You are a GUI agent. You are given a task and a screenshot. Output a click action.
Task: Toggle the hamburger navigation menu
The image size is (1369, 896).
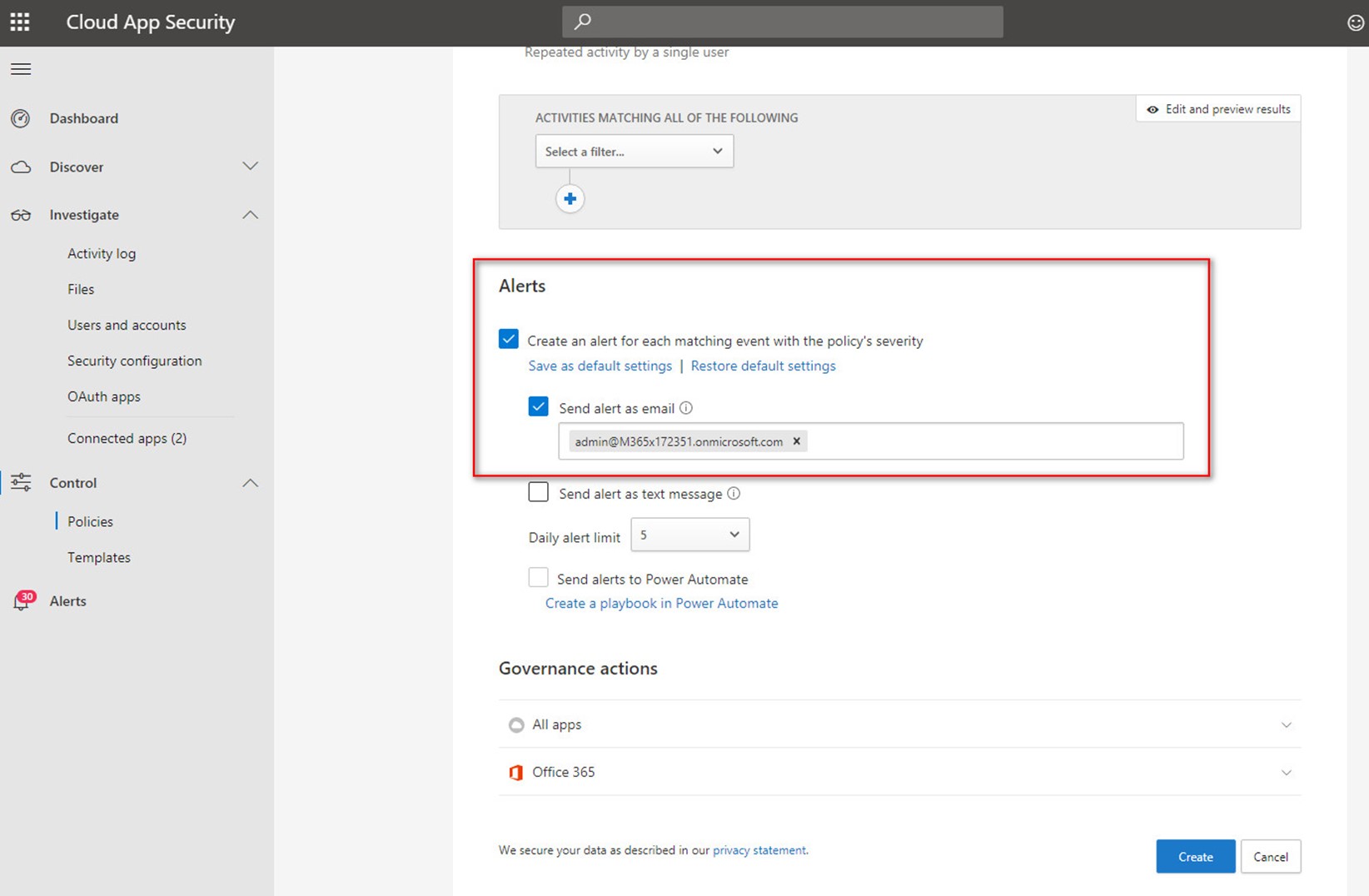point(21,69)
